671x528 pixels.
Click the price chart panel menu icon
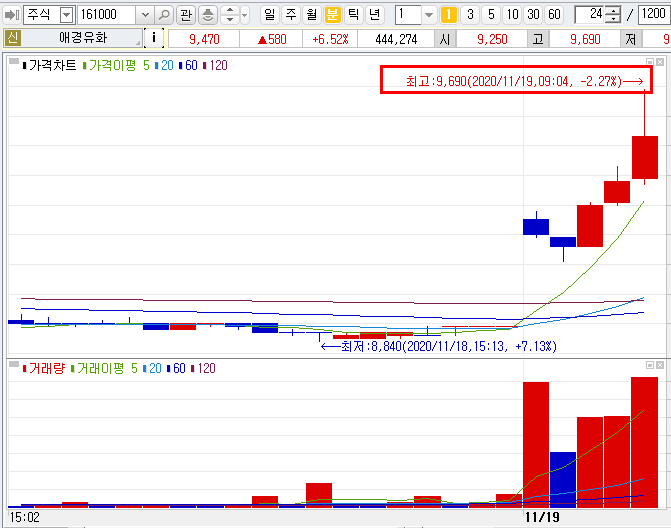(14, 62)
